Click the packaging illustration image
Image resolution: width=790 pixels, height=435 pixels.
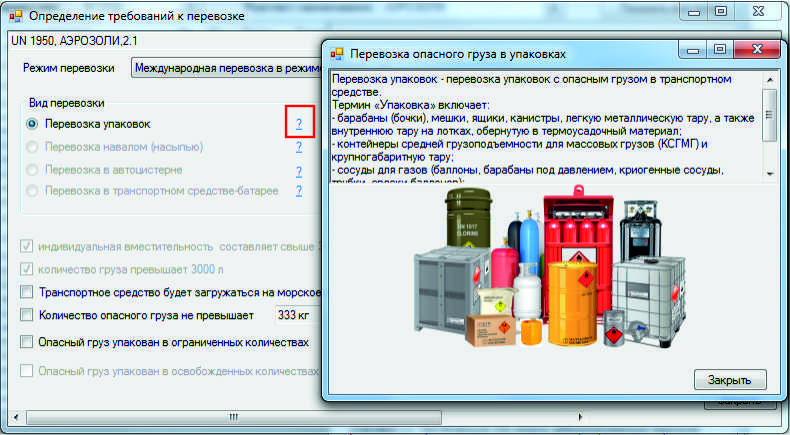(551, 266)
